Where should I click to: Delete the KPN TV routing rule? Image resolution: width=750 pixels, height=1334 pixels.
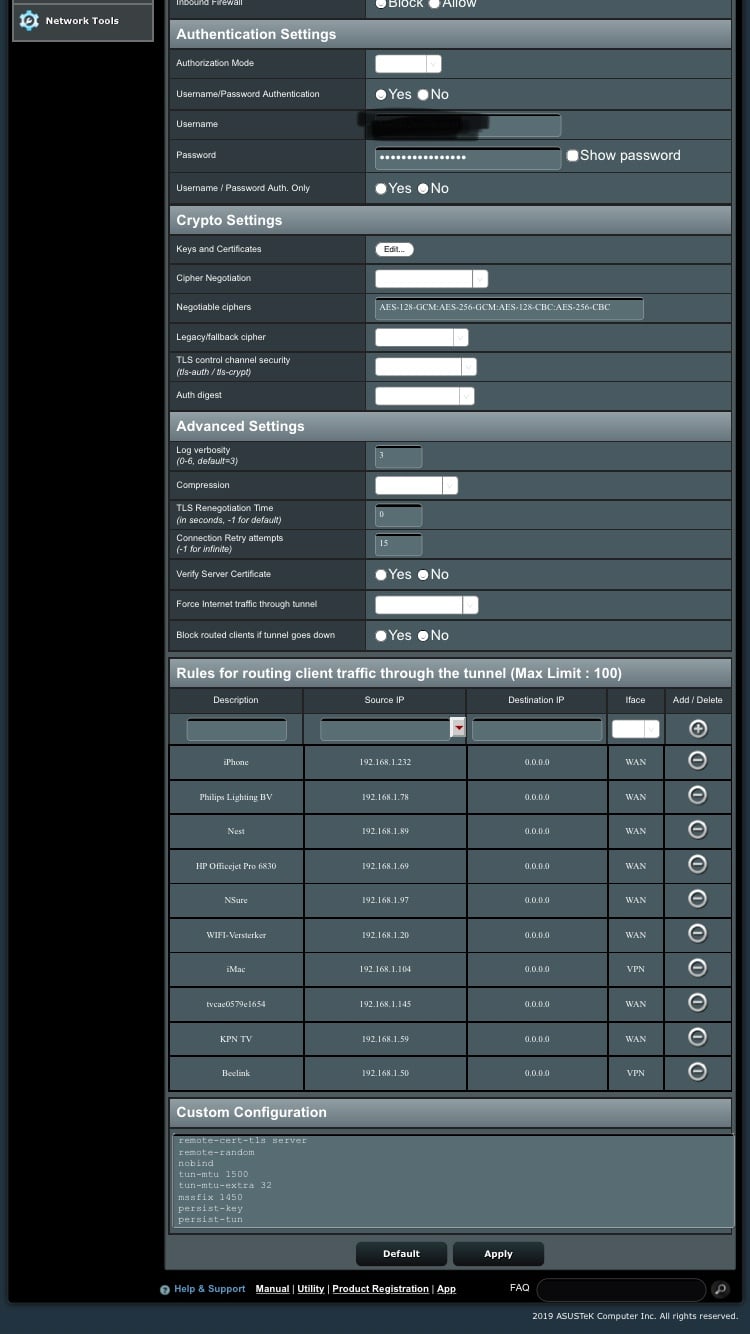698,1037
